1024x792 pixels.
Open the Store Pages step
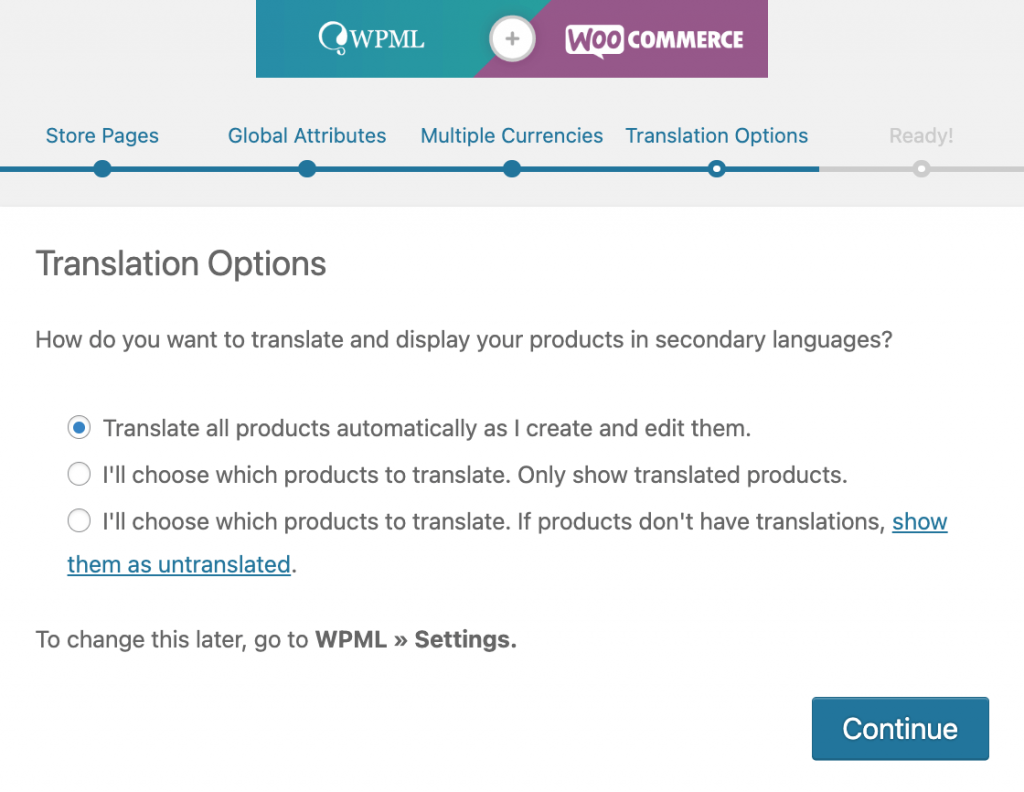click(102, 136)
